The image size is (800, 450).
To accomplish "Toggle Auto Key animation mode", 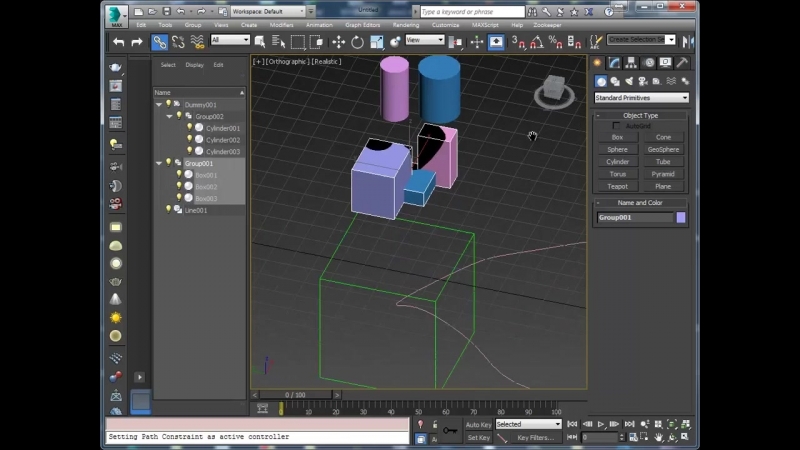I will coord(478,424).
